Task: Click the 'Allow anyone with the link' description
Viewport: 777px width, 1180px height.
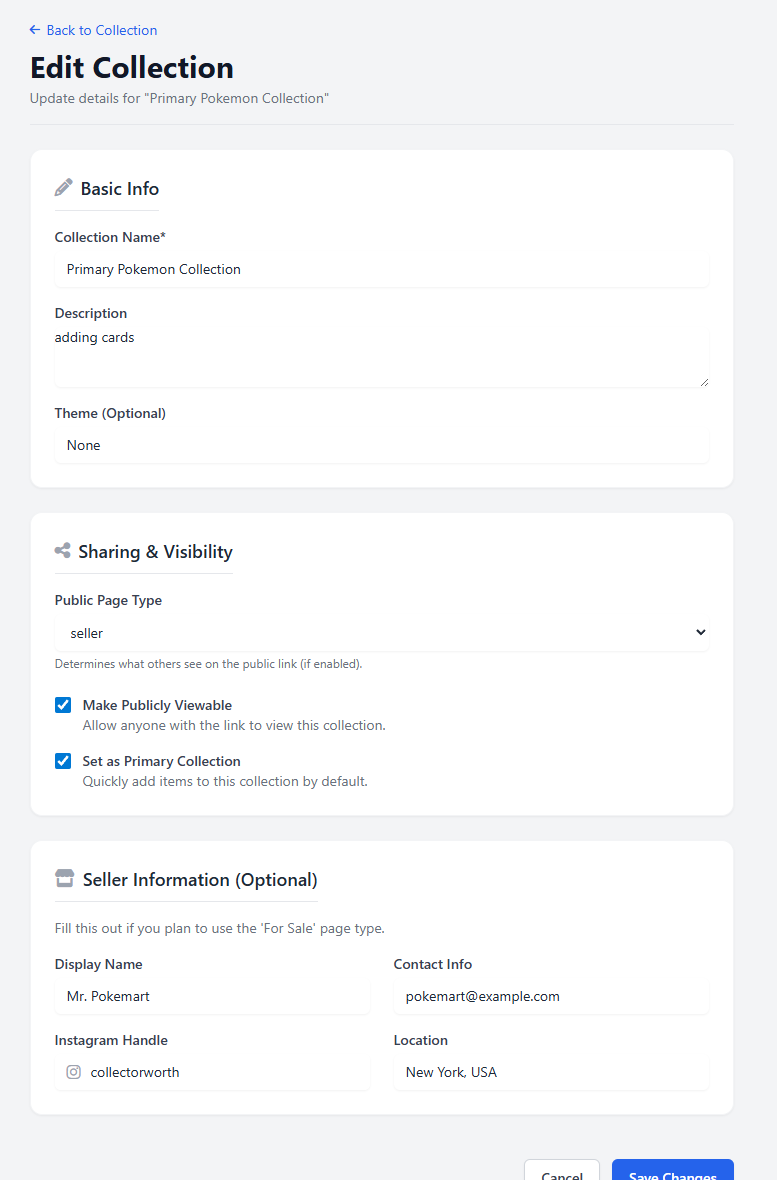Action: click(234, 725)
